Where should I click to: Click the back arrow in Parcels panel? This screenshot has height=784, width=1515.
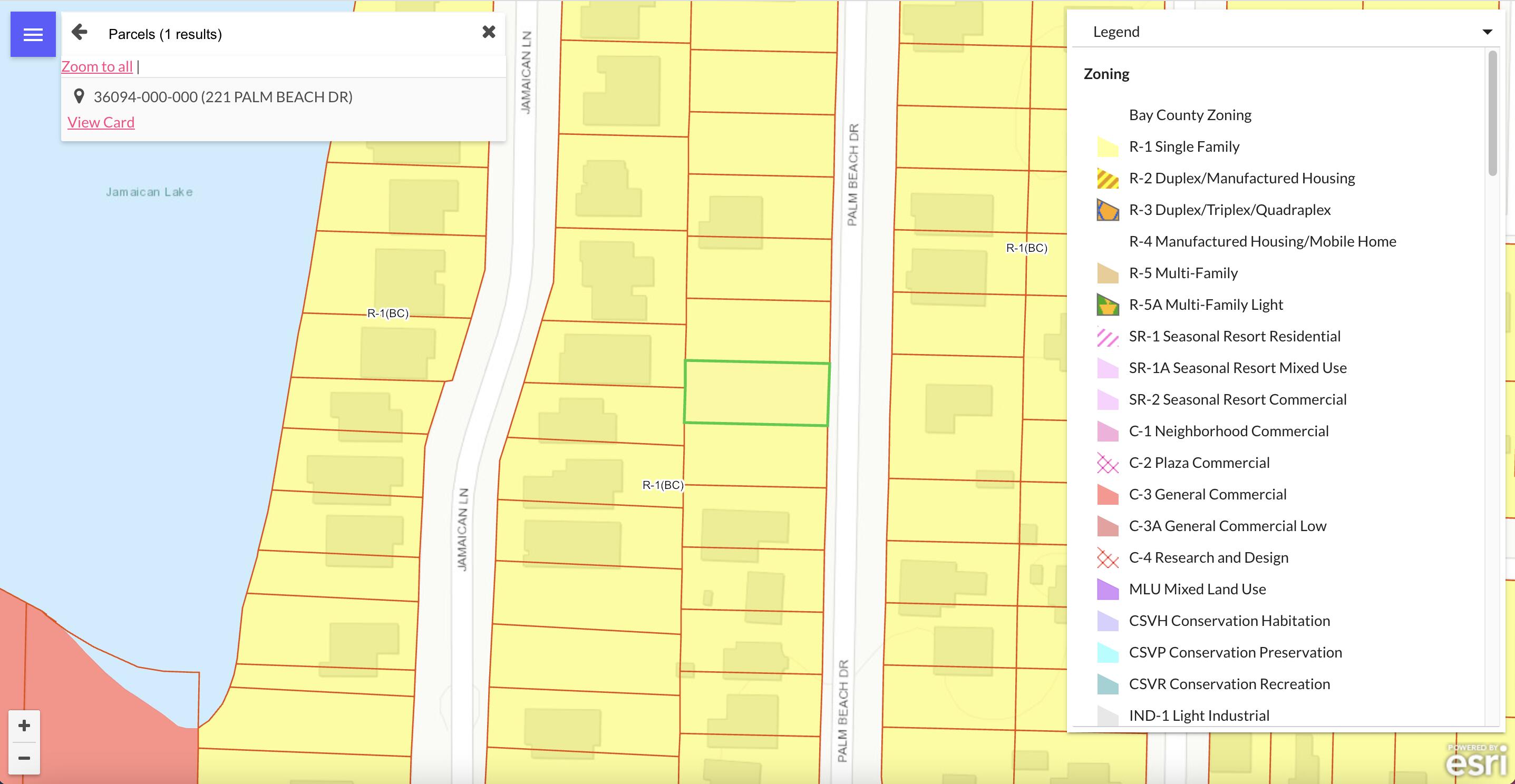(80, 32)
